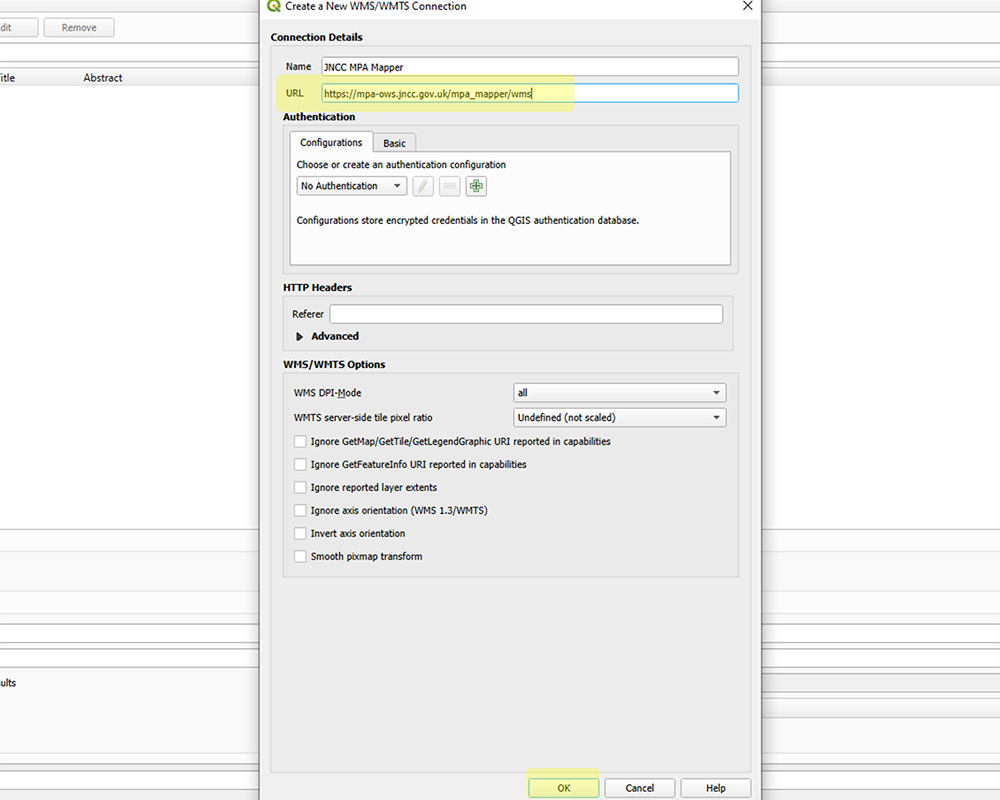Select the Configurations tab

pos(331,142)
